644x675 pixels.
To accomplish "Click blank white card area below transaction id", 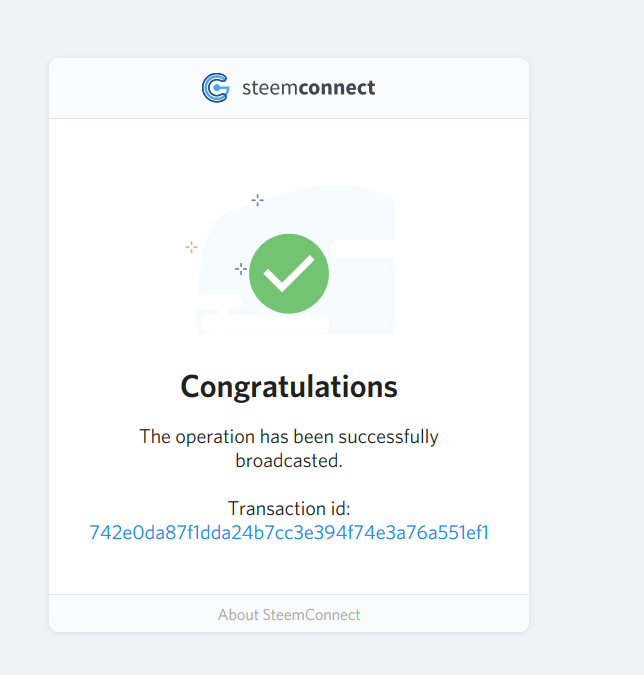I will pos(289,568).
